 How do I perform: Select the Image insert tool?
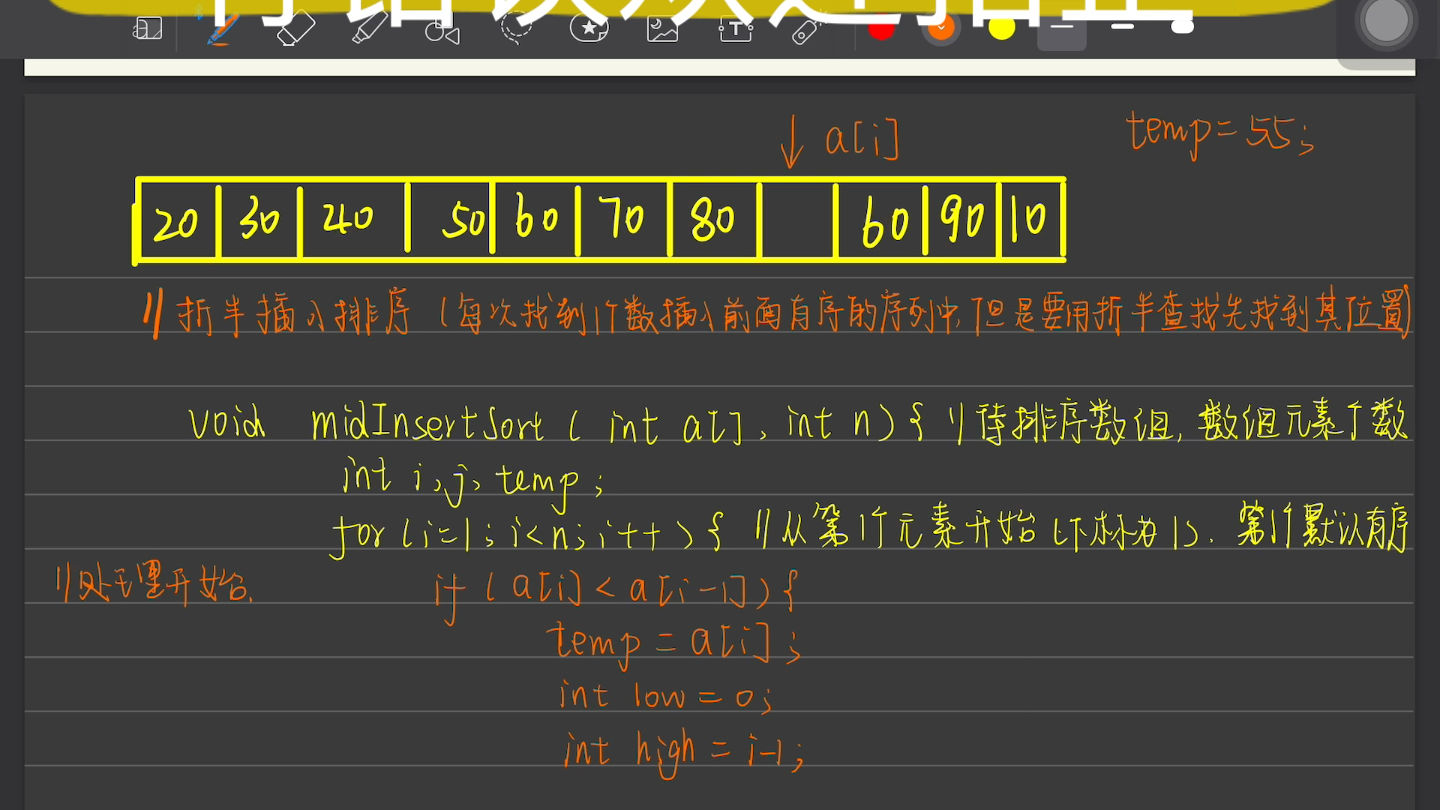click(662, 29)
